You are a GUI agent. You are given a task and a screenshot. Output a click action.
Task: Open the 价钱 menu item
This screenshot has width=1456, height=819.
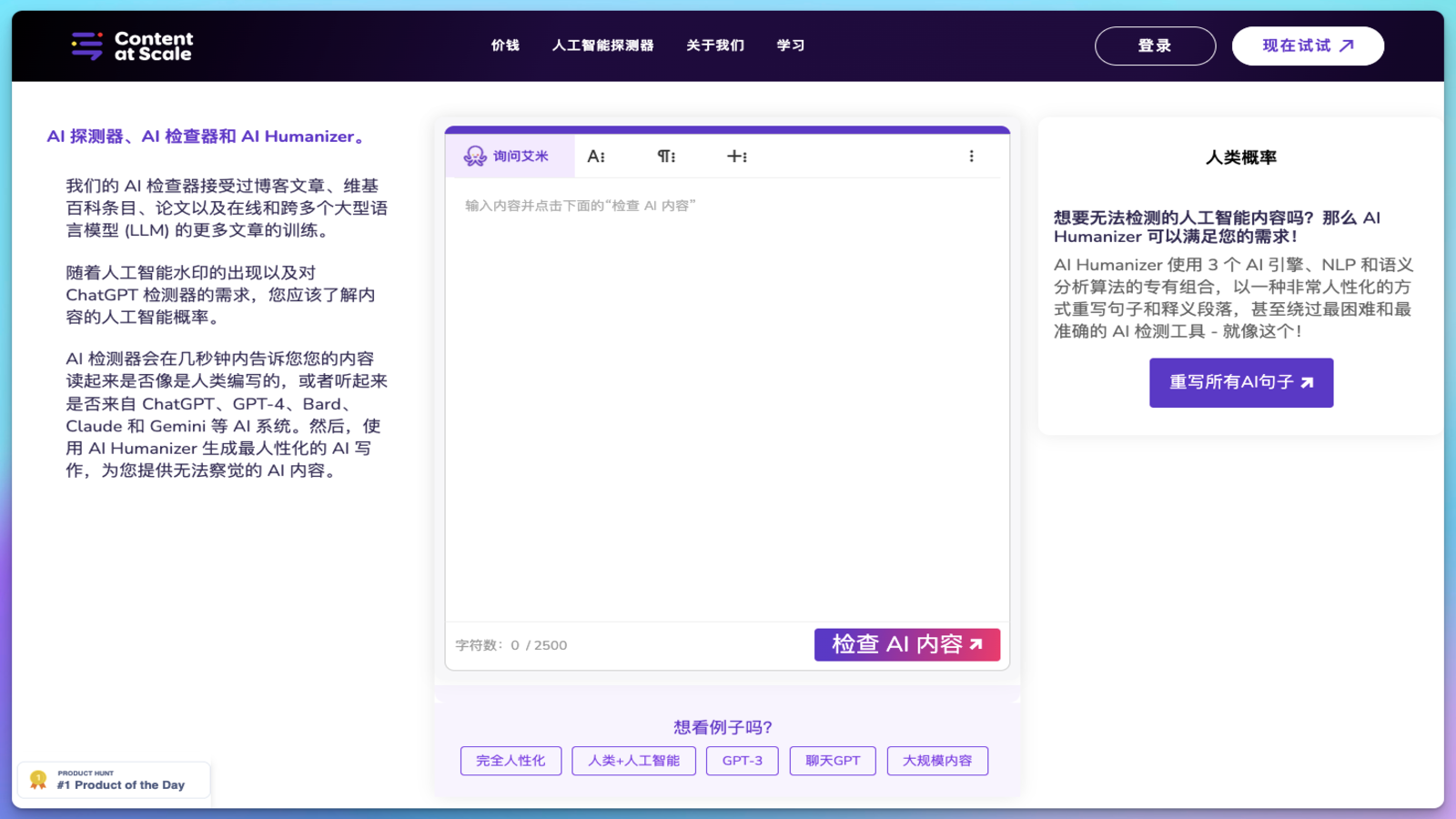pyautogui.click(x=504, y=45)
